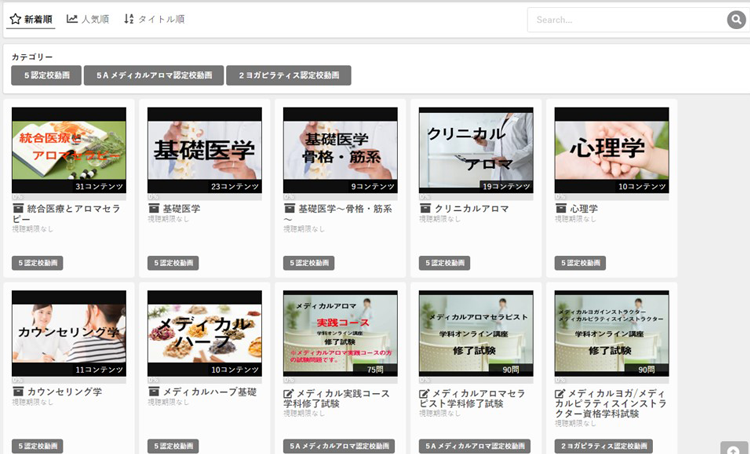Click 2 ヨガピラティス認定校動画 tag on yoga card

pos(604,446)
